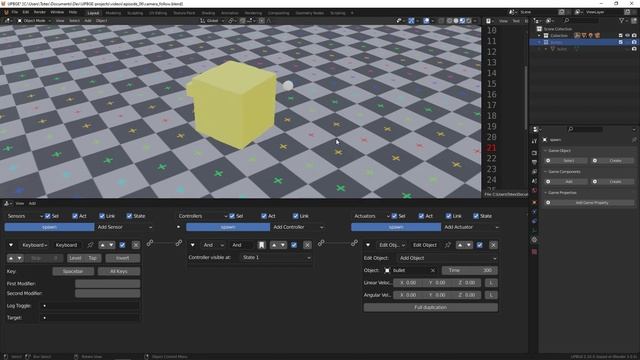Clear the bullet object field

click(433, 270)
